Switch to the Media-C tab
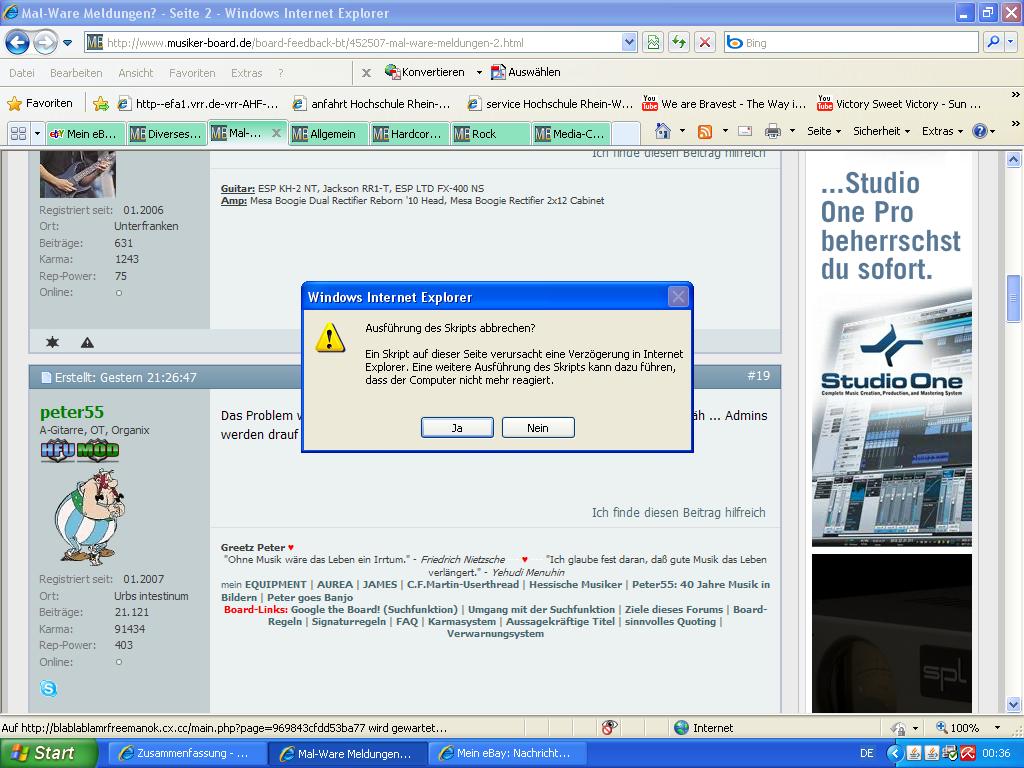The width and height of the screenshot is (1024, 768). [x=571, y=134]
